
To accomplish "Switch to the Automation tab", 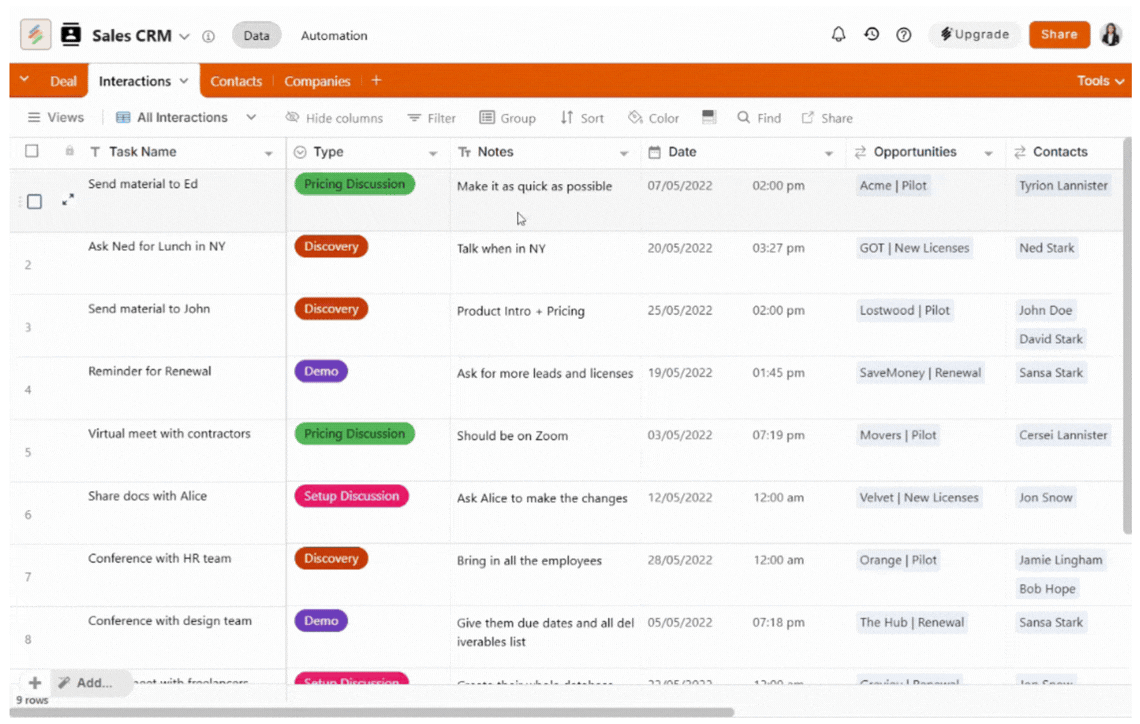I will coord(334,35).
